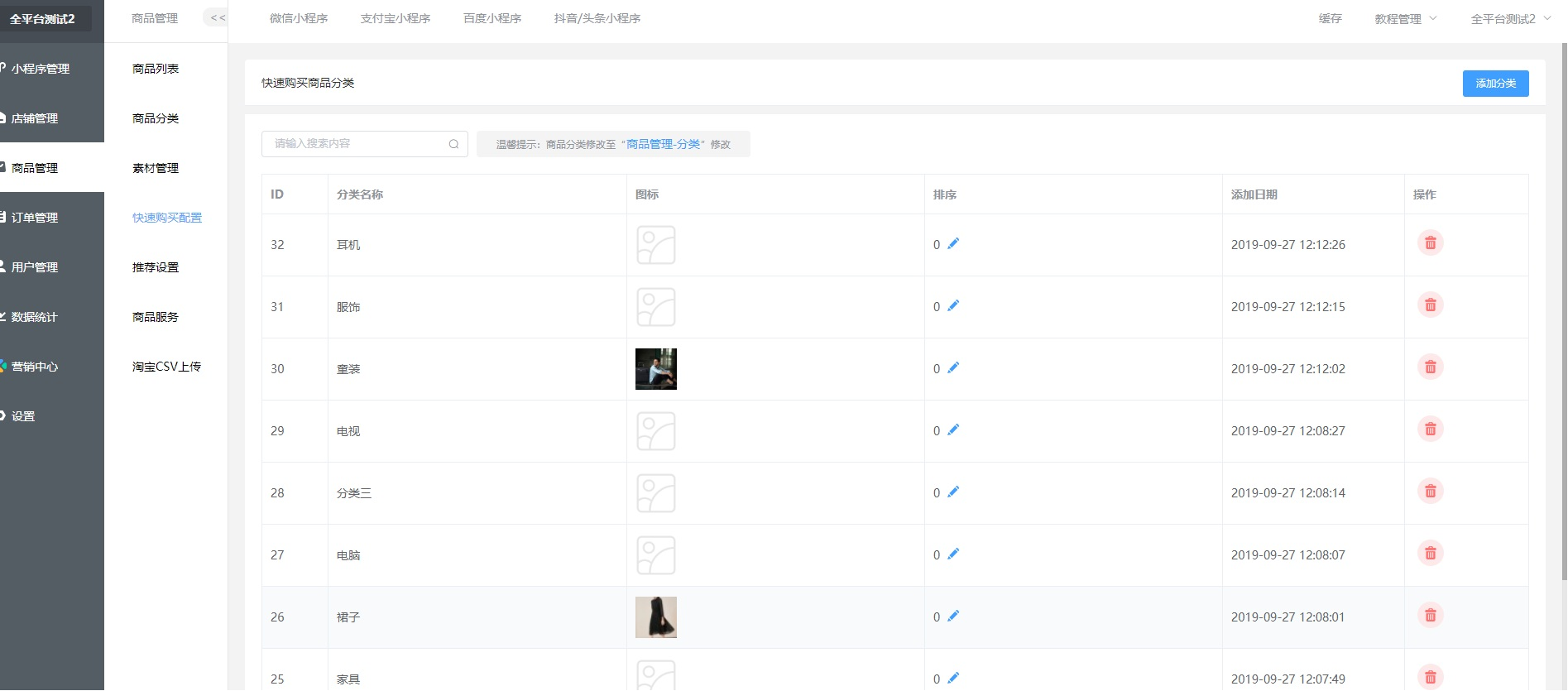
Task: Open the 全平台测试2 account dropdown
Action: (x=1511, y=18)
